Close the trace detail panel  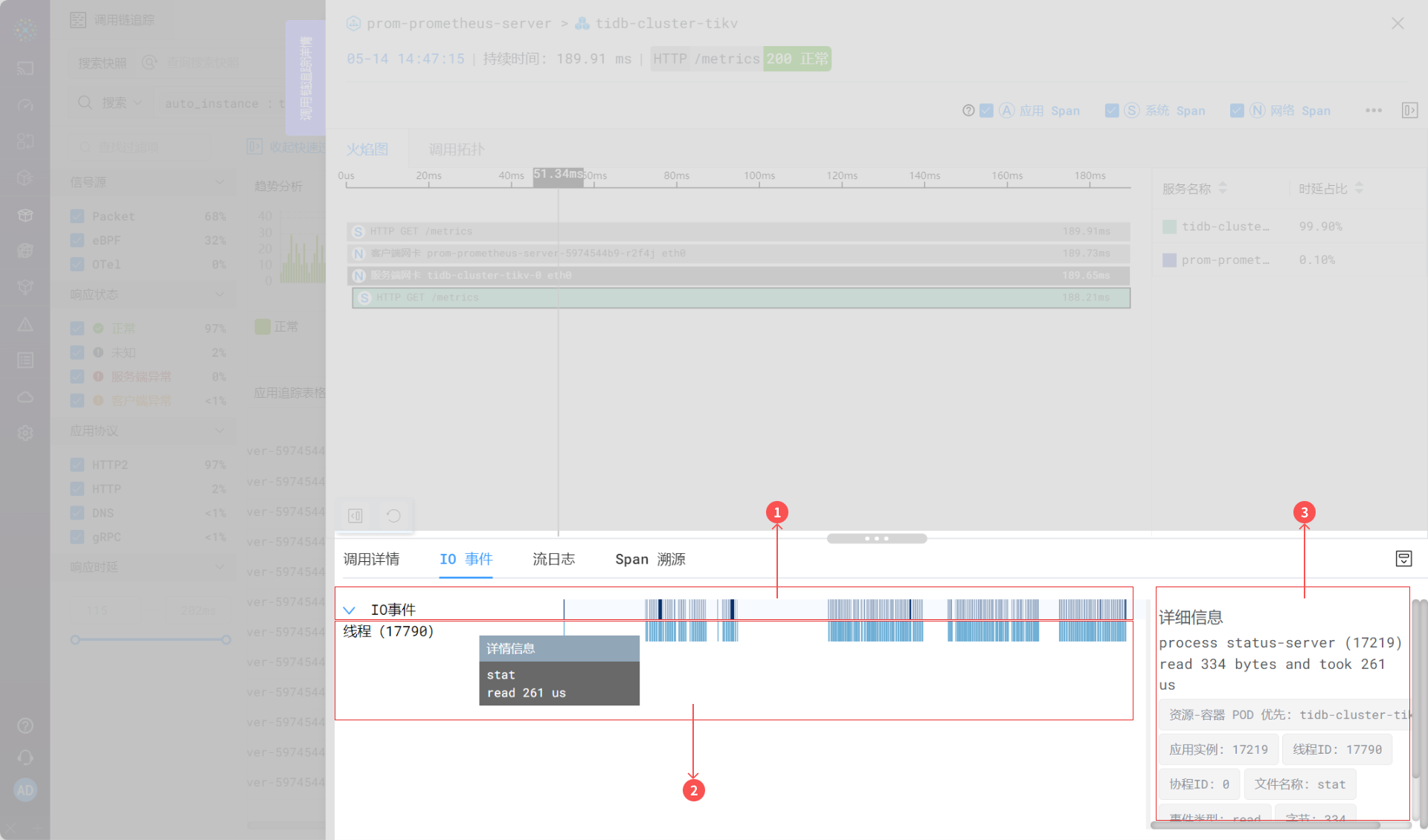click(1398, 24)
